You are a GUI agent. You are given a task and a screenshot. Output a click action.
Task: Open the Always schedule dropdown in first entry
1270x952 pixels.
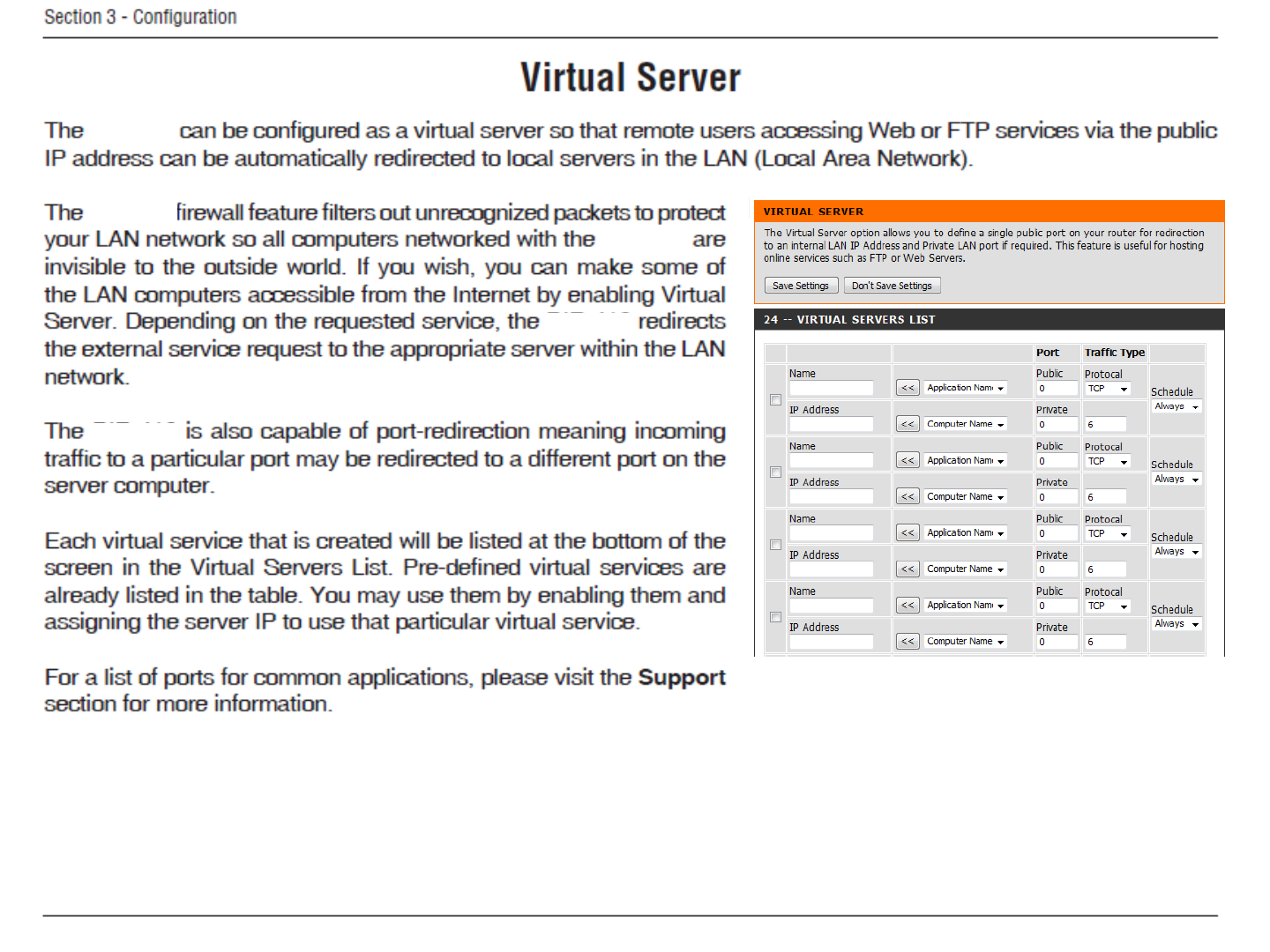point(1177,406)
